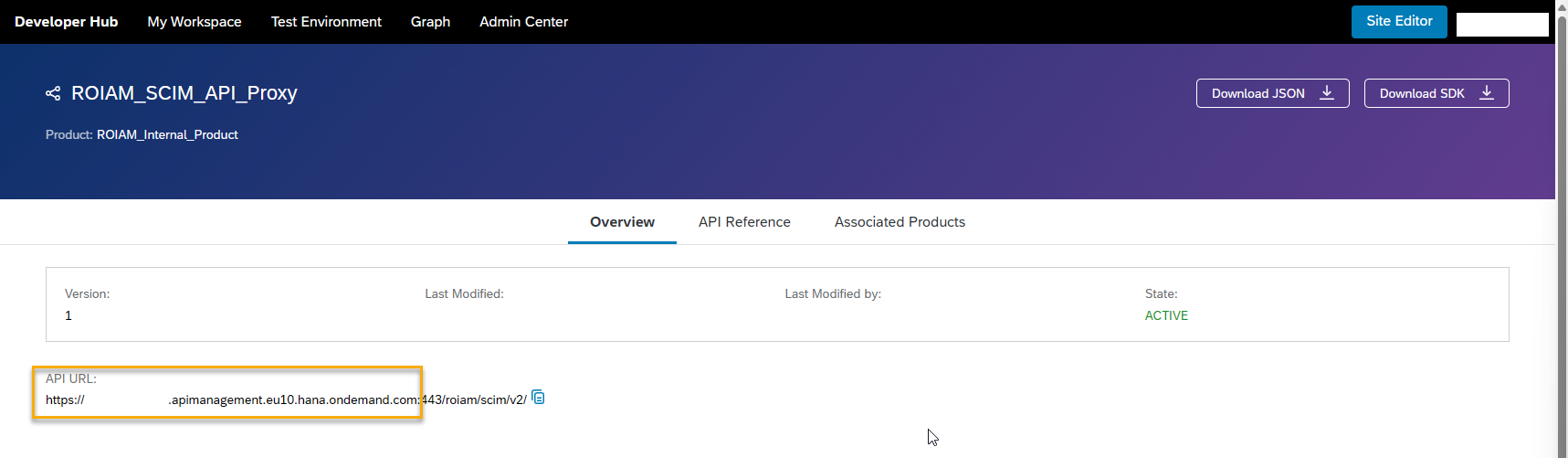This screenshot has width=1568, height=458.
Task: Click the download arrow icon on Download SDK
Action: click(1487, 93)
